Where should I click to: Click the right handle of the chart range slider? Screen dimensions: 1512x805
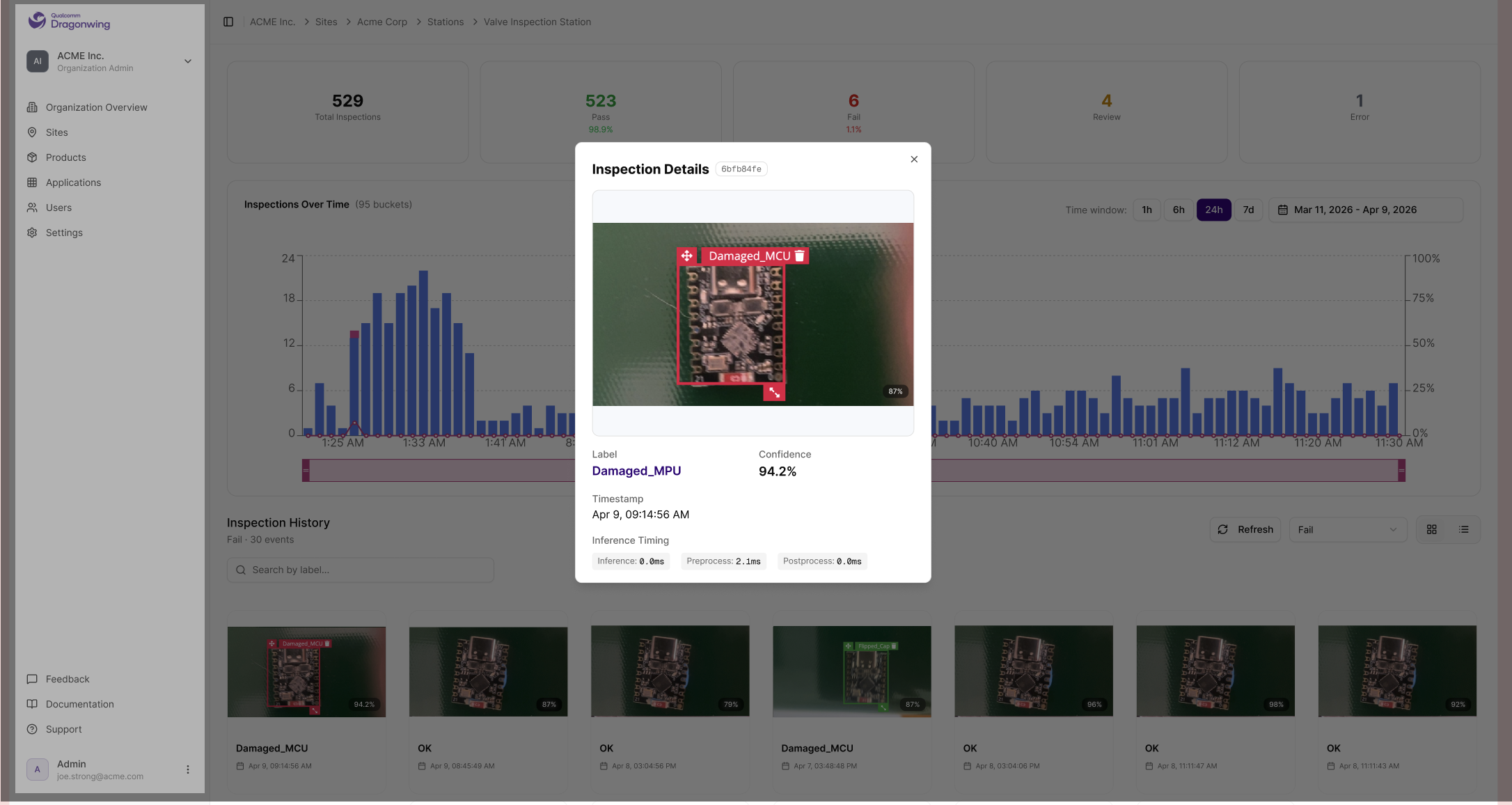click(x=1401, y=471)
